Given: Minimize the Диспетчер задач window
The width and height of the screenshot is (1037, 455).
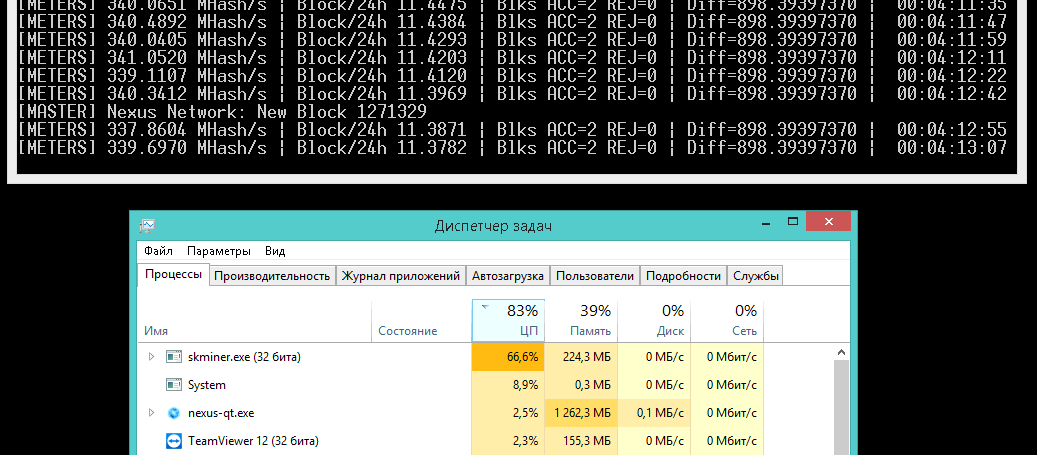Looking at the screenshot, I should (767, 222).
